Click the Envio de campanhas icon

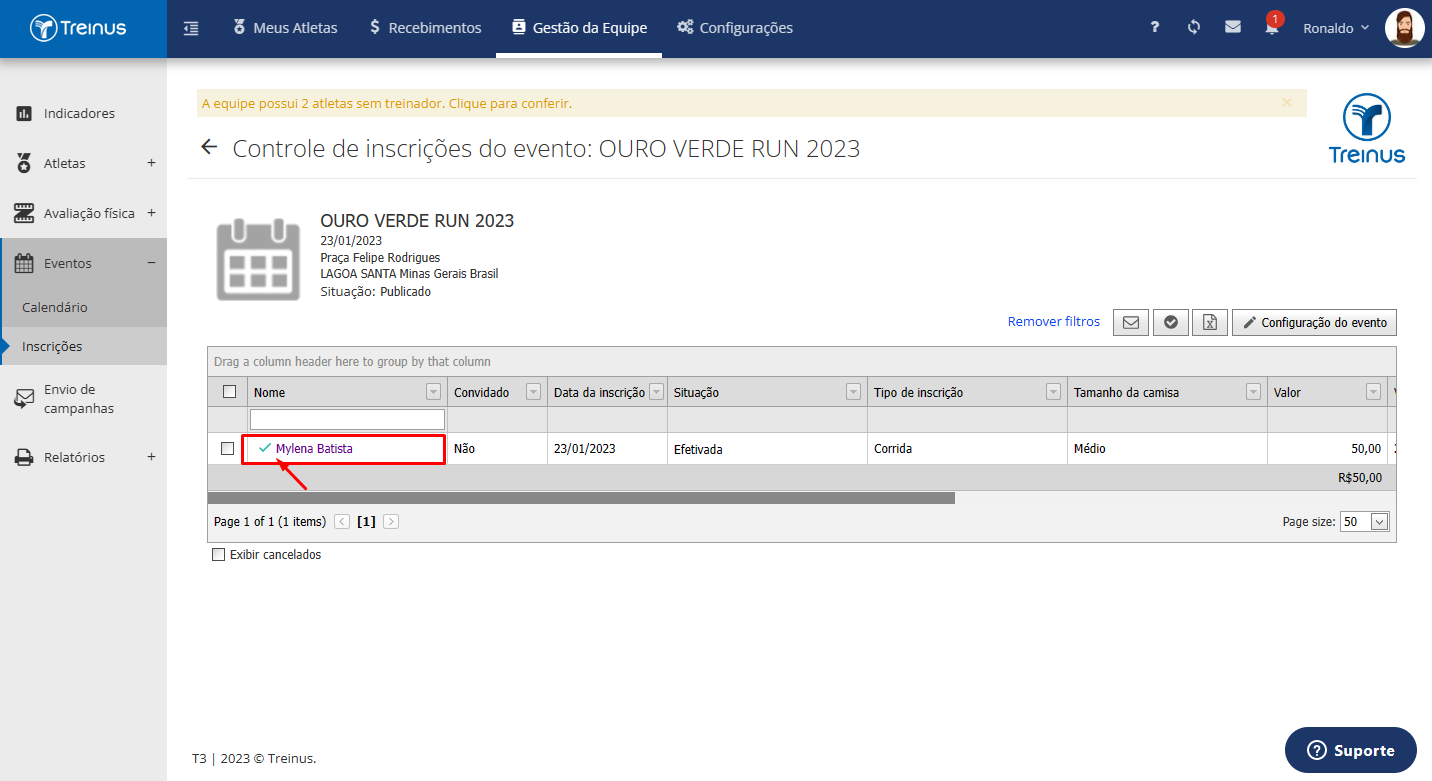24,399
